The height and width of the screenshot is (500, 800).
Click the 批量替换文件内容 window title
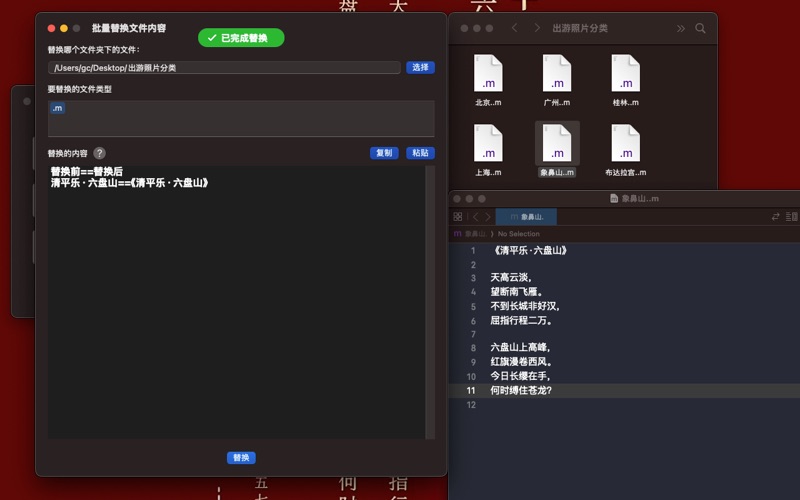(x=129, y=28)
